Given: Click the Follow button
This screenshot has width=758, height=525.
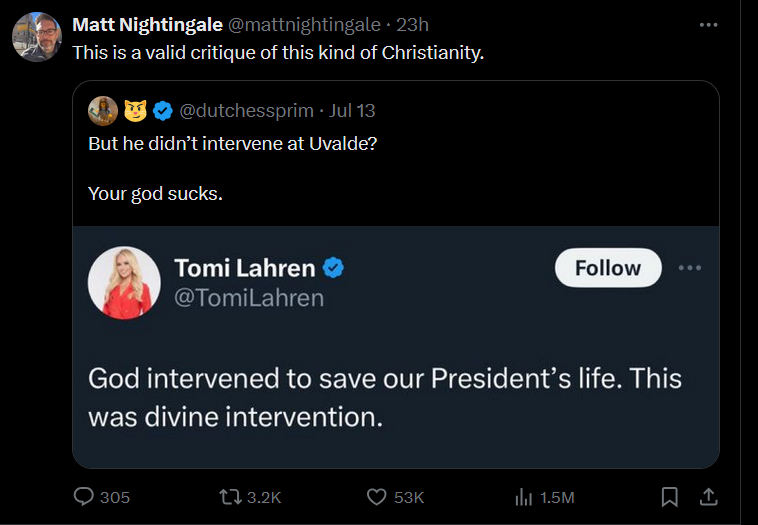Looking at the screenshot, I should (608, 268).
